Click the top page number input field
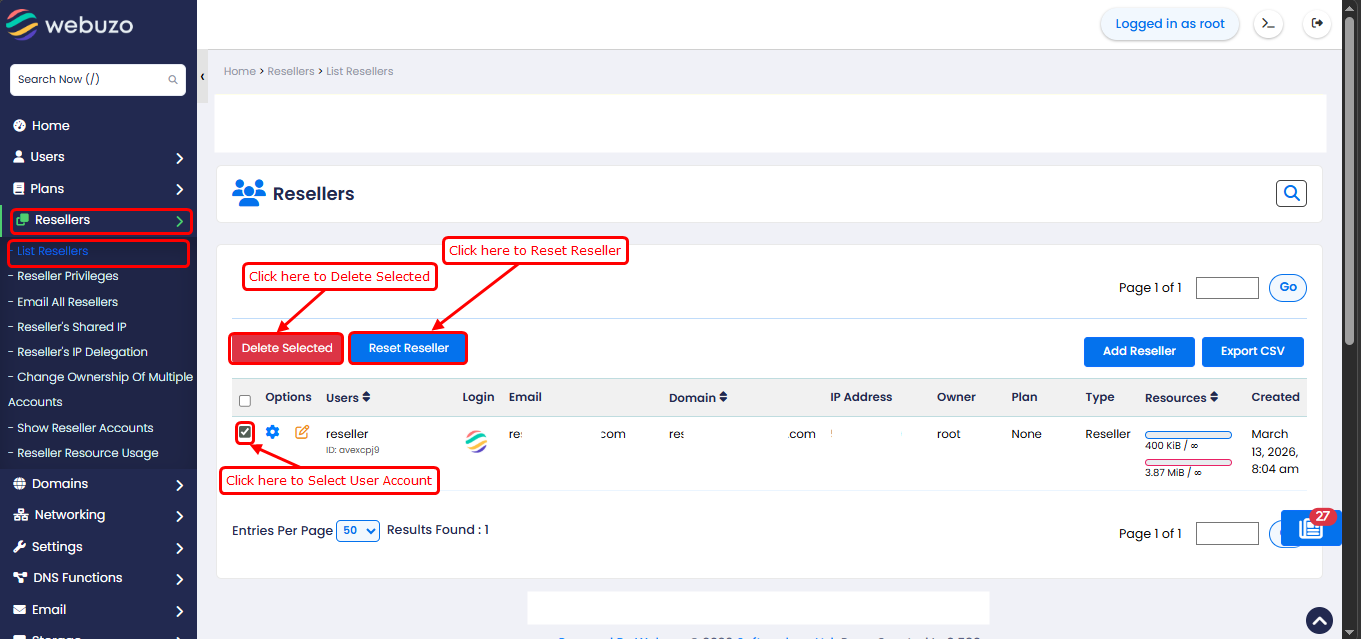Viewport: 1361px width, 639px height. point(1227,288)
